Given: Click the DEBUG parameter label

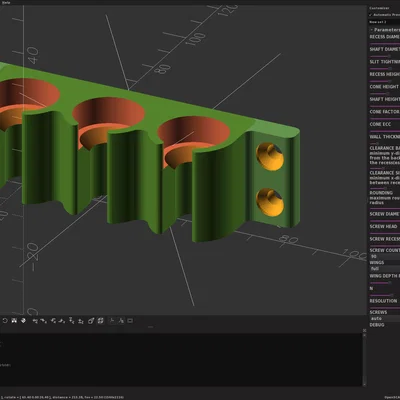Looking at the screenshot, I should click(377, 325).
